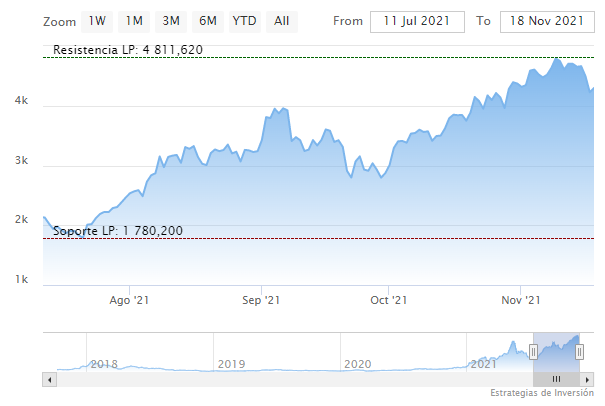Viewport: 605px width, 406px height.
Task: Click 2019 area in the navigator
Action: [x=231, y=364]
